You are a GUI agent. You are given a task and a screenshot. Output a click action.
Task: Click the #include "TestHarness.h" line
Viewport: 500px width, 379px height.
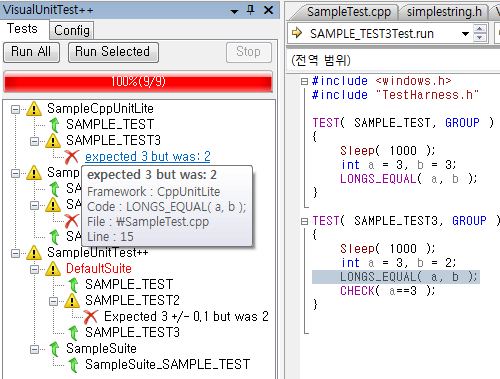[x=395, y=95]
